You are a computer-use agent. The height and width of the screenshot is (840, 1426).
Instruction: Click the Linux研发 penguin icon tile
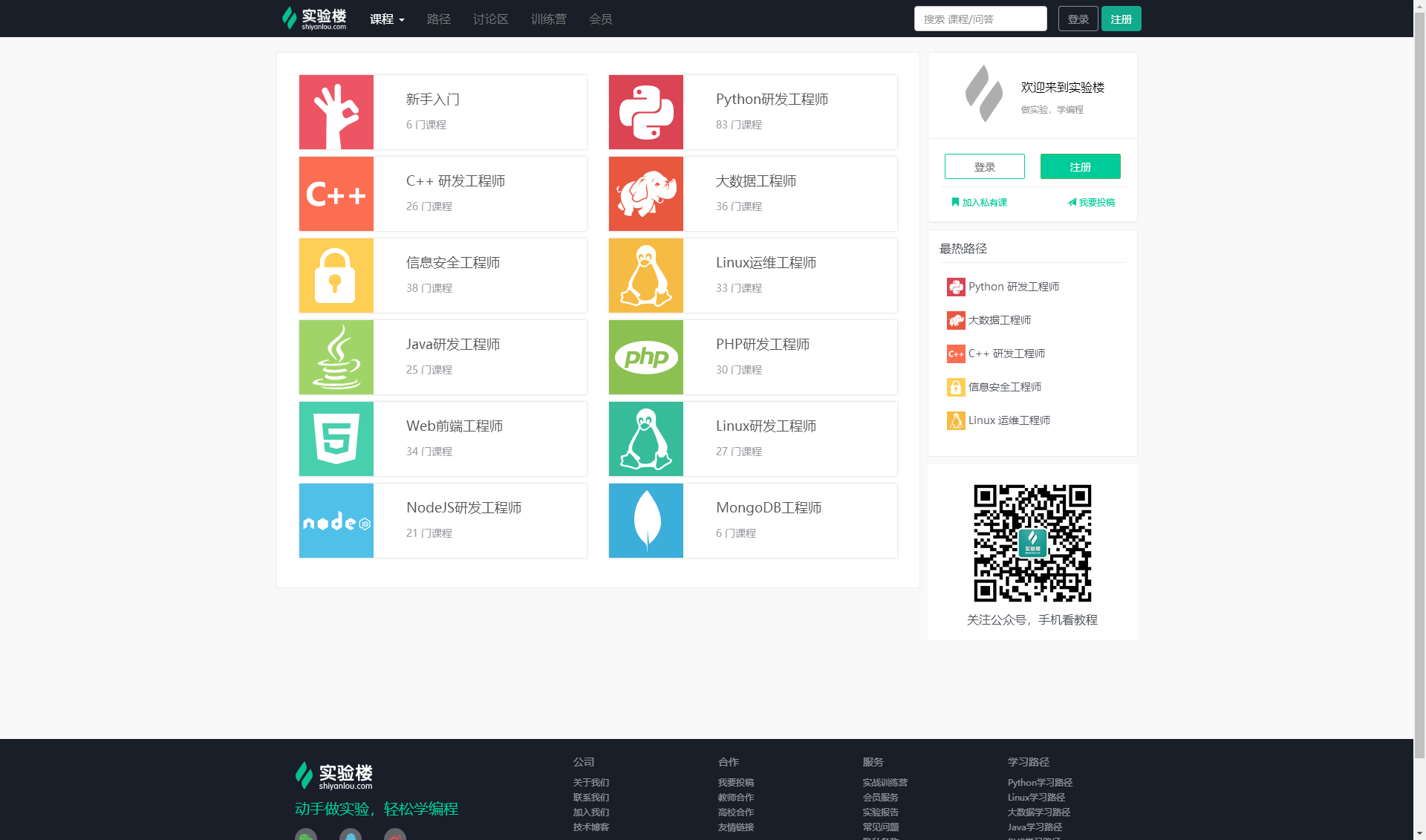(645, 439)
